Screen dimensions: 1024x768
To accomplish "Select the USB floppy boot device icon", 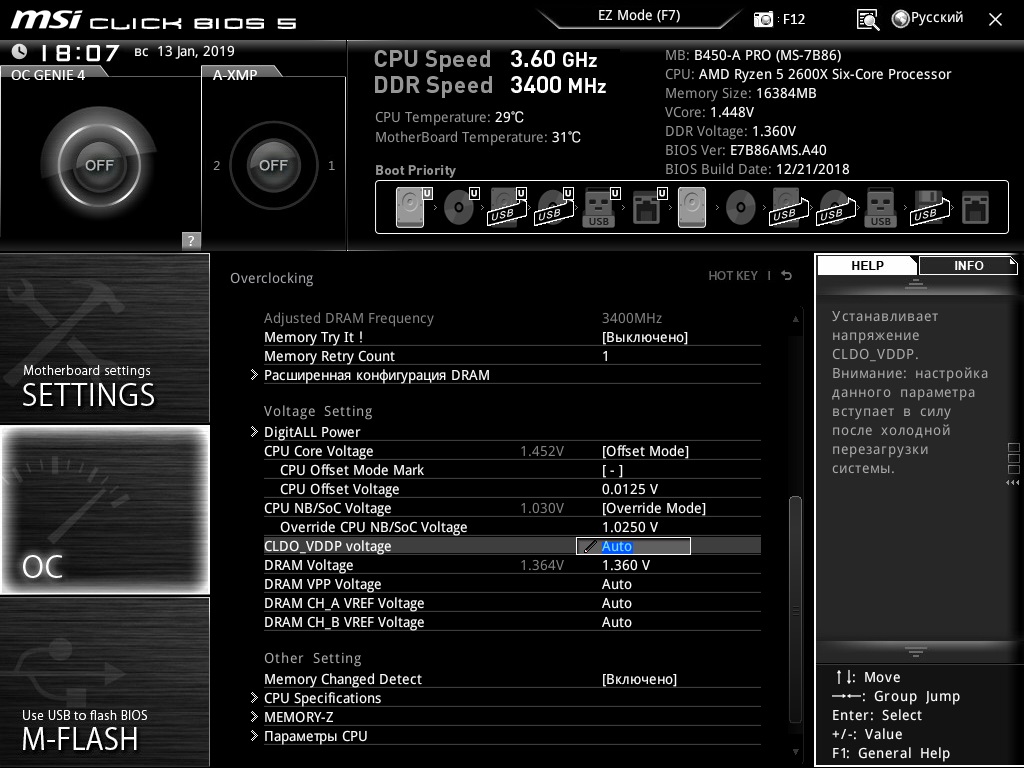I will pyautogui.click(x=929, y=207).
